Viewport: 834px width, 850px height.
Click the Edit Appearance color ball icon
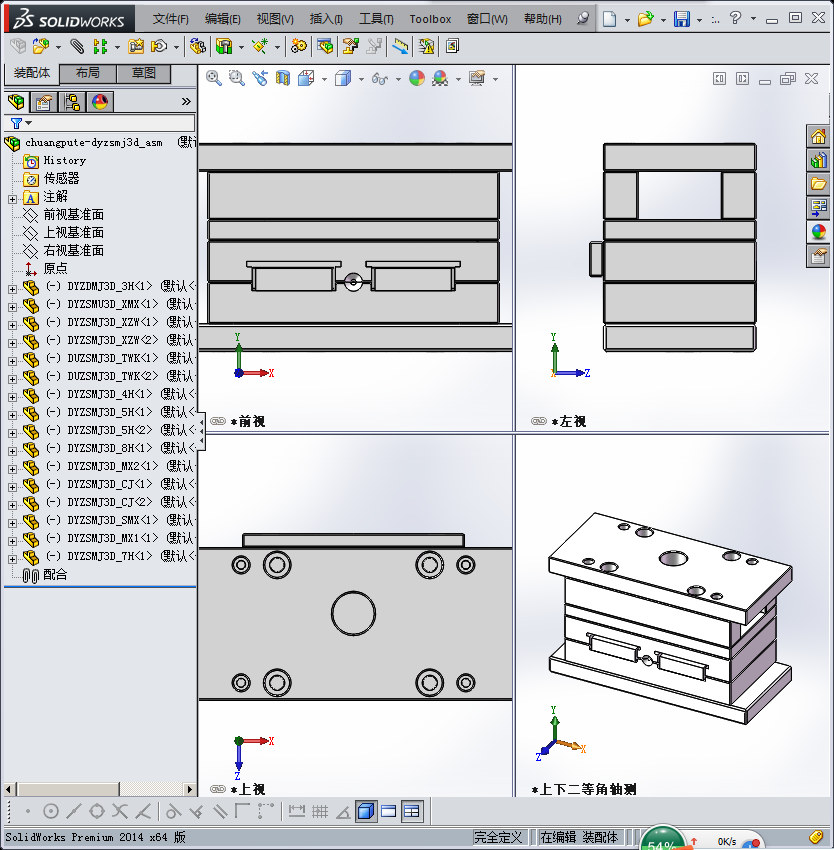coord(416,79)
